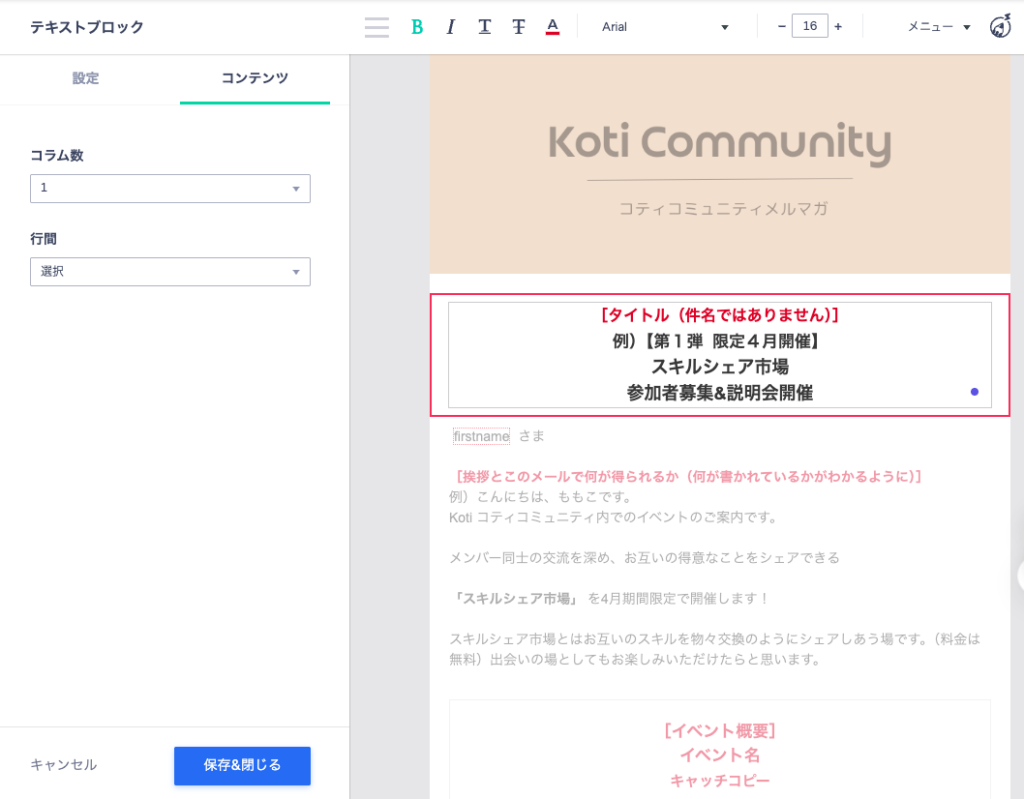Click the 参加者募集&説明会開催 line
This screenshot has width=1024, height=799.
pyautogui.click(x=720, y=393)
